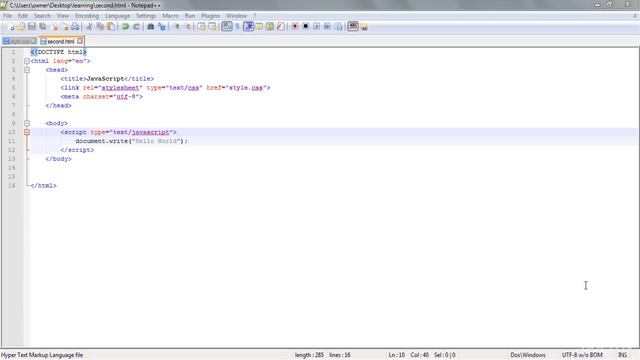The image size is (640, 360).
Task: Click the INS indicator in status bar
Action: click(622, 355)
